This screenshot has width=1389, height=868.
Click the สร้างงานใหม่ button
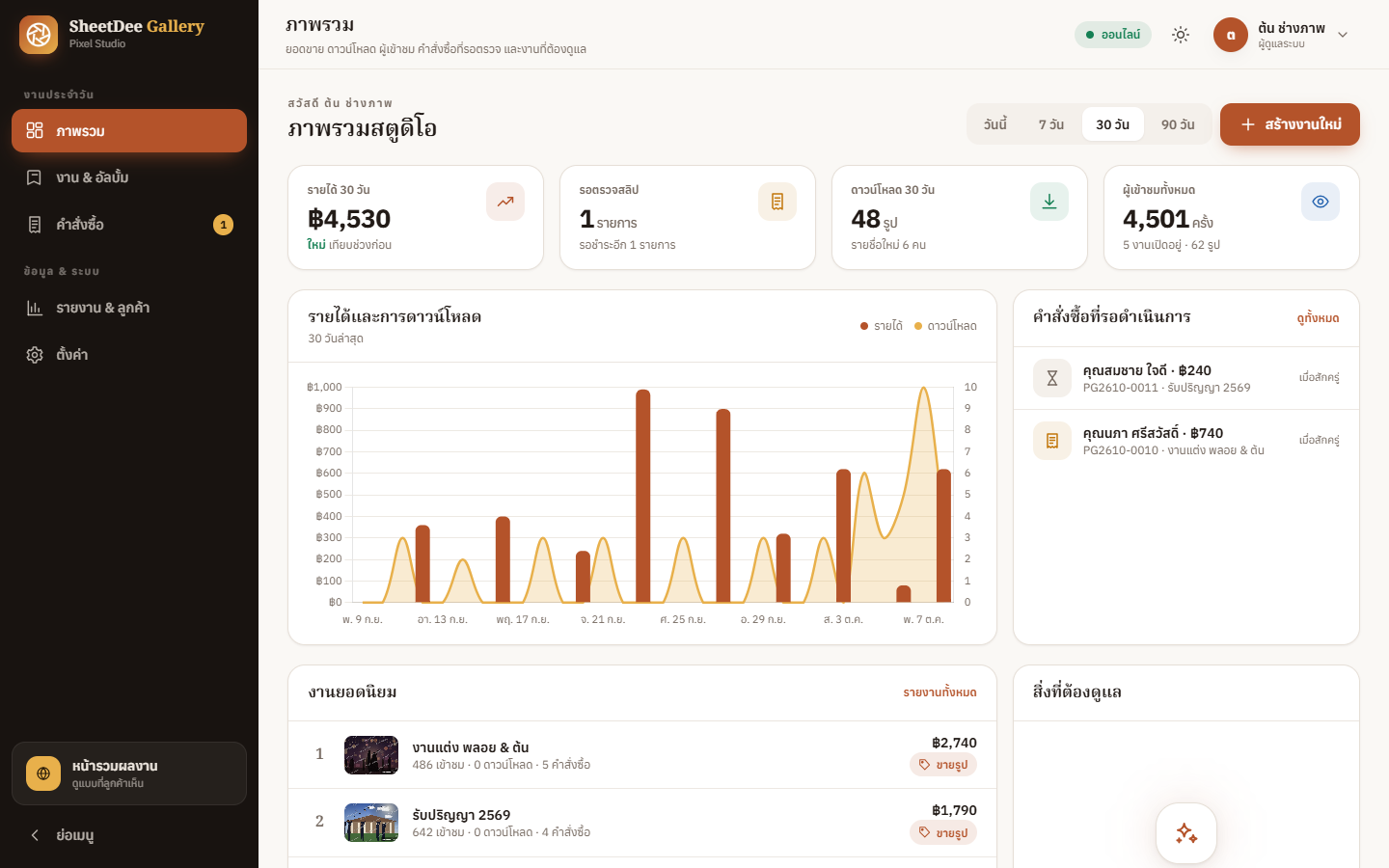click(1290, 124)
